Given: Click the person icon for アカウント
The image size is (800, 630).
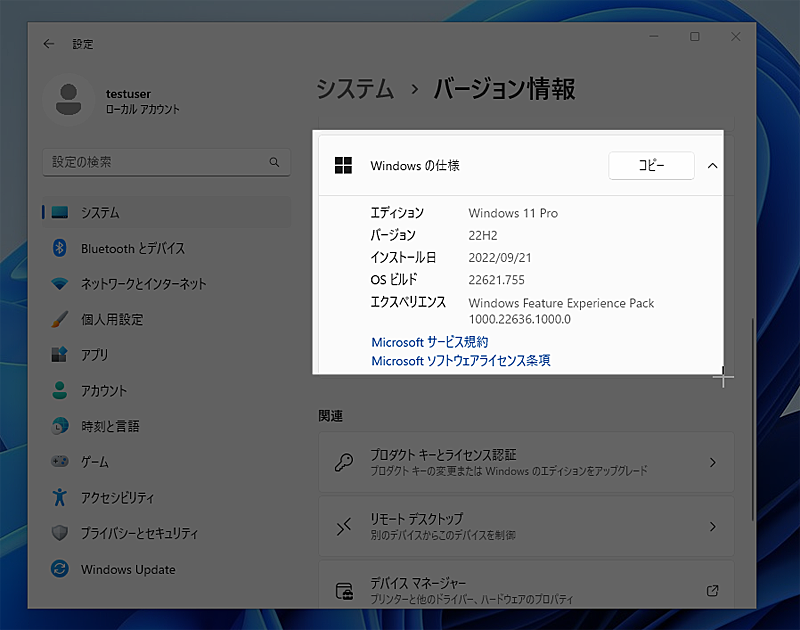Looking at the screenshot, I should [62, 391].
